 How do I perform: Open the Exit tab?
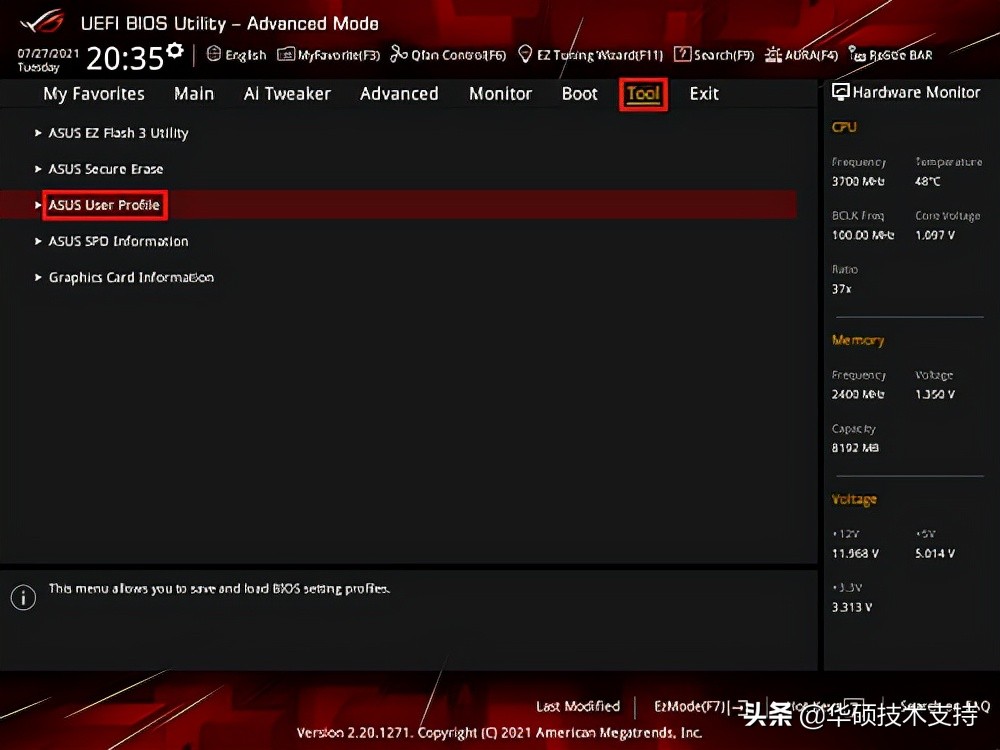[704, 94]
